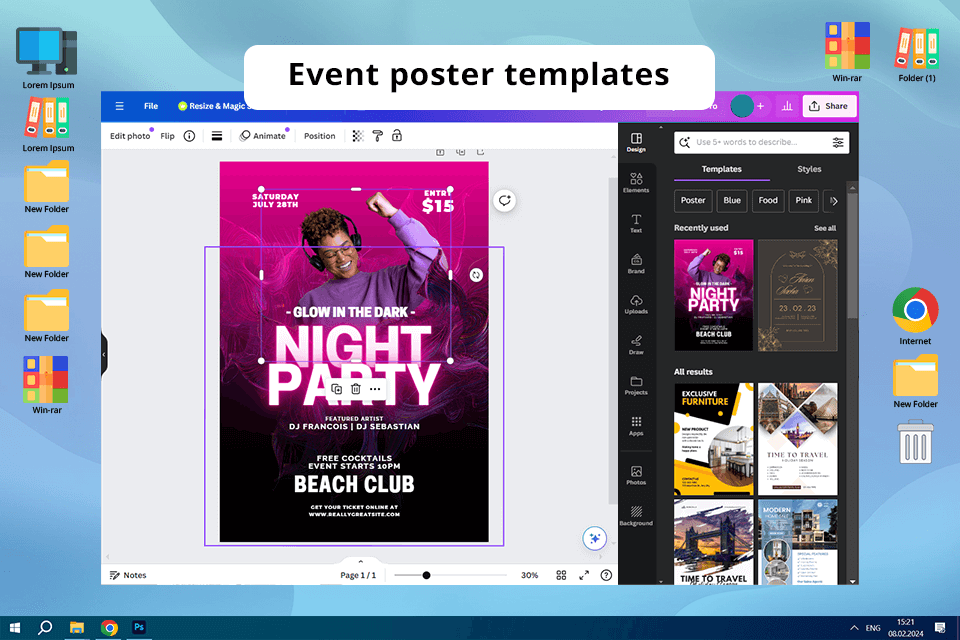Open Internet Chrome desktop shortcut
The width and height of the screenshot is (960, 640).
(915, 316)
